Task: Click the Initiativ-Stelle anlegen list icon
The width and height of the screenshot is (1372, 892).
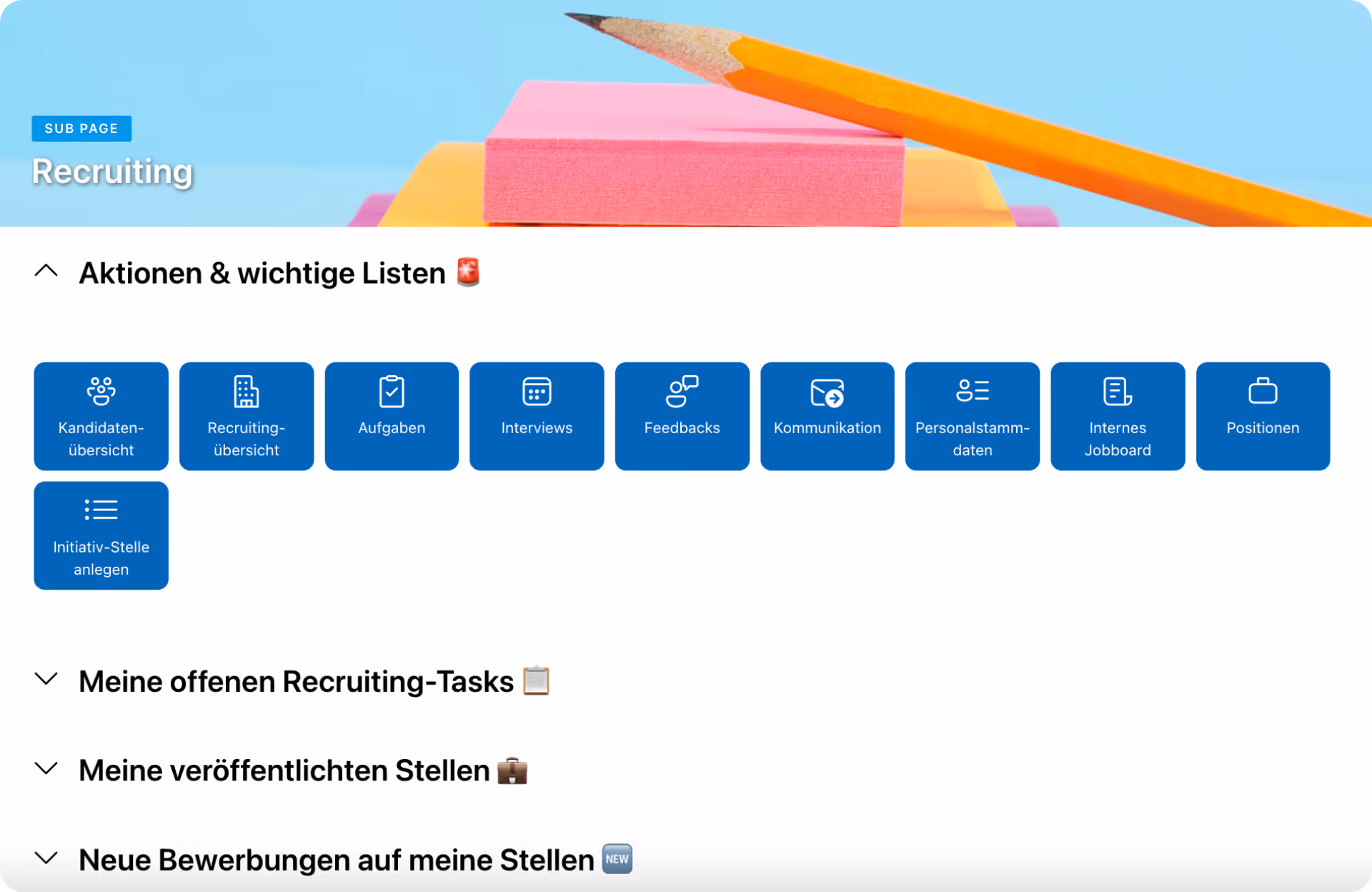Action: (x=101, y=510)
